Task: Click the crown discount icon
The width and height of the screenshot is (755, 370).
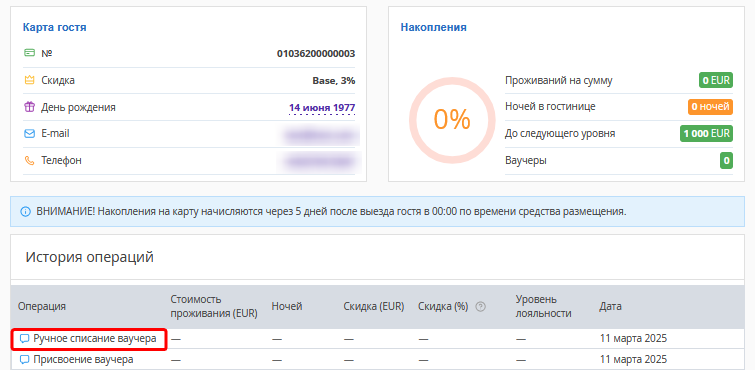Action: click(x=29, y=80)
